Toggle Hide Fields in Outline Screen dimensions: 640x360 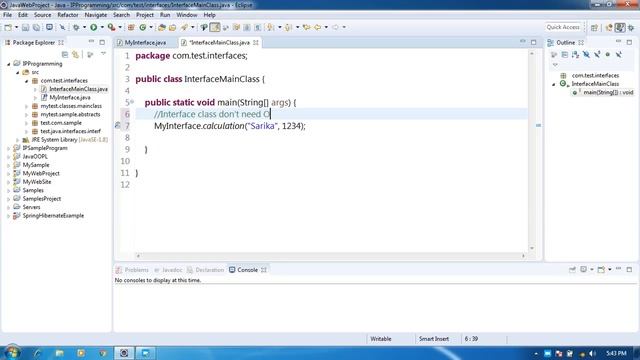click(x=586, y=54)
